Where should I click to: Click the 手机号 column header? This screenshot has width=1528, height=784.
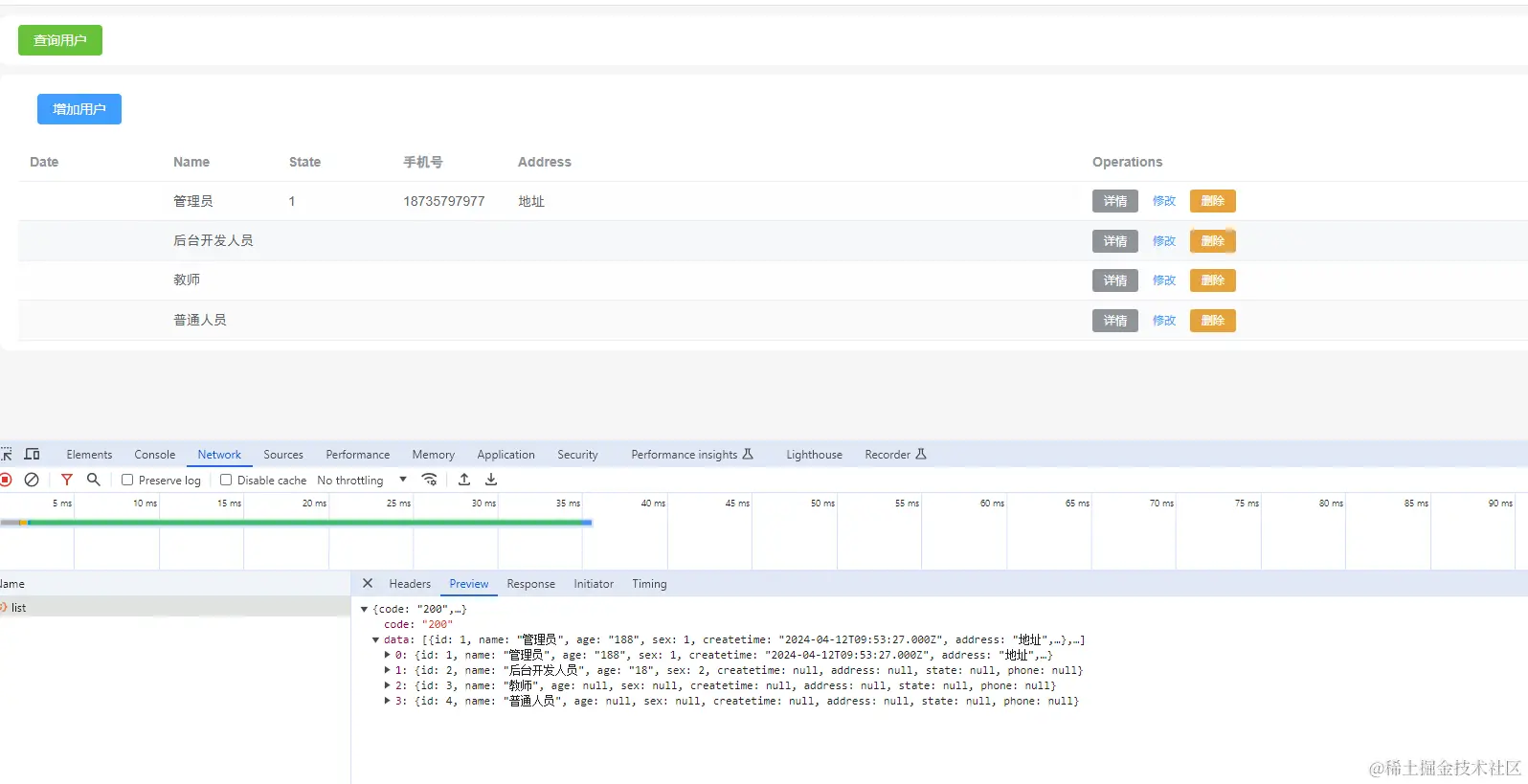(423, 162)
